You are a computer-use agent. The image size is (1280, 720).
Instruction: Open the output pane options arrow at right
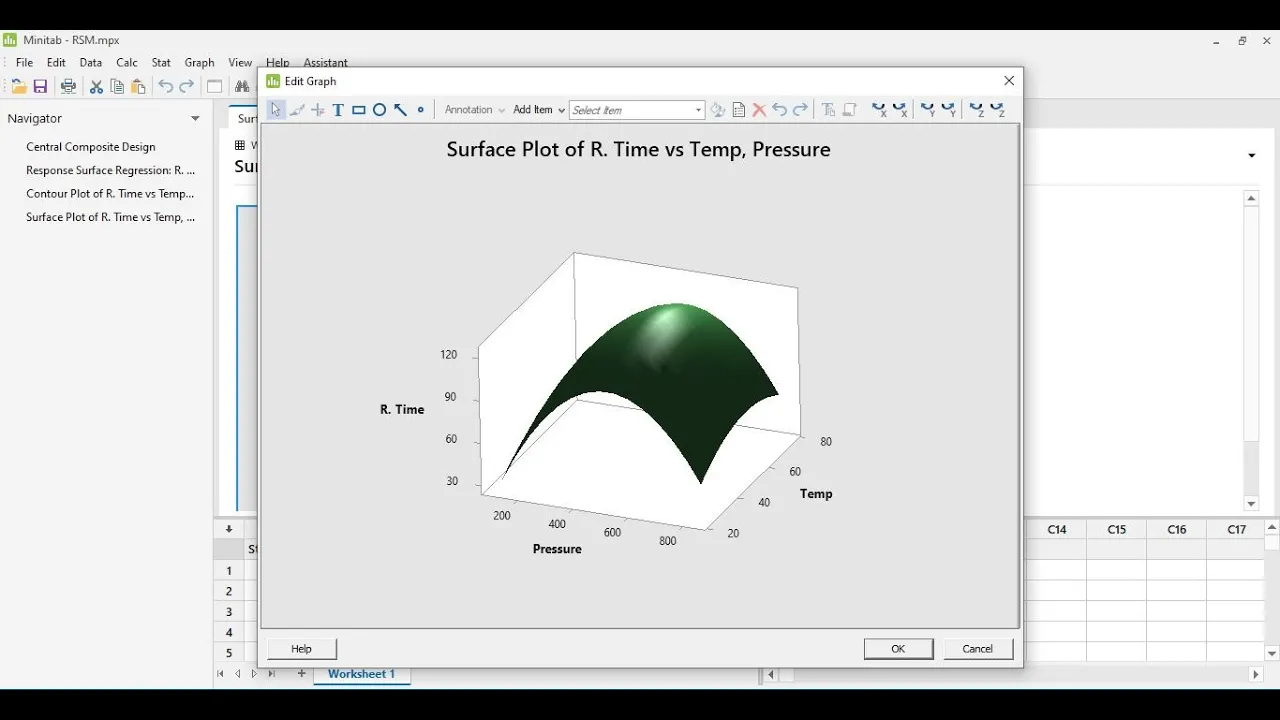(x=1252, y=156)
